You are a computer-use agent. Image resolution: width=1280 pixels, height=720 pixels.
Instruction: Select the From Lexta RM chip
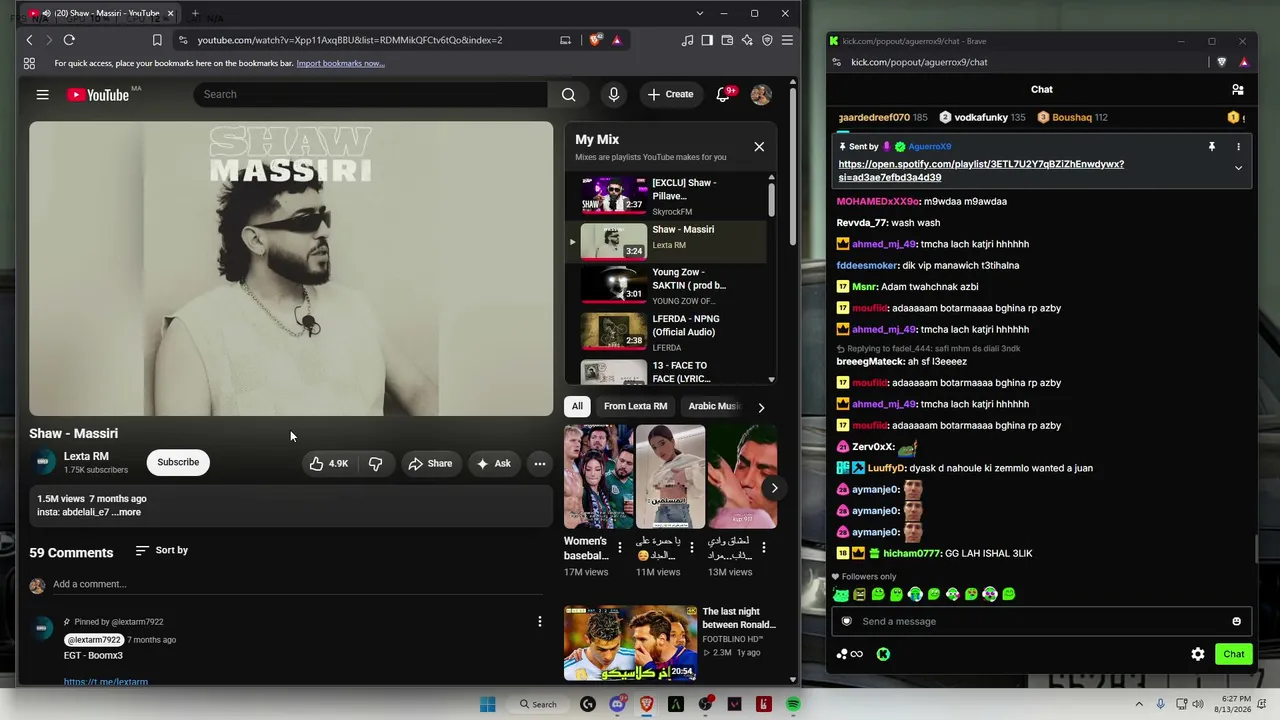(x=635, y=407)
